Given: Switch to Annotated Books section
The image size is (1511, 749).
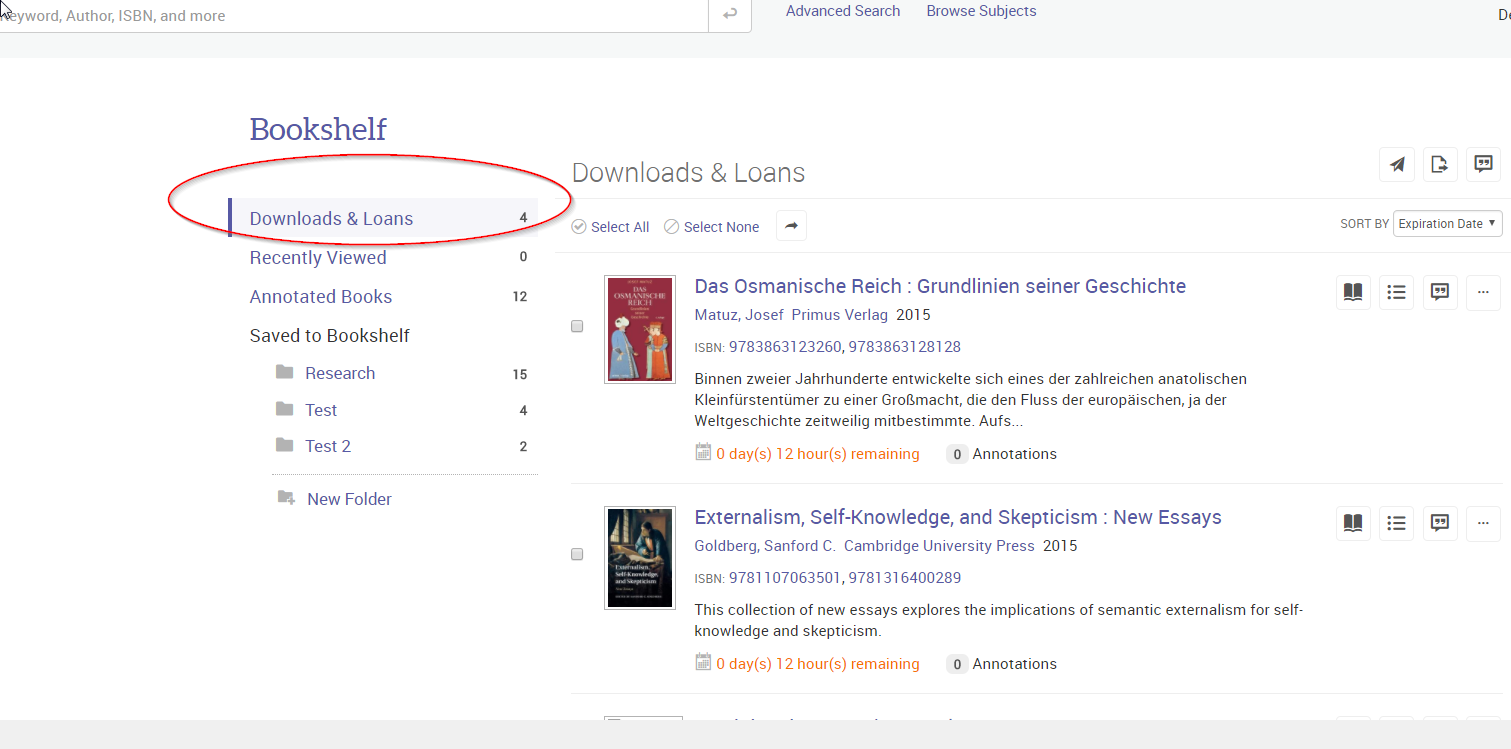Looking at the screenshot, I should (x=321, y=297).
